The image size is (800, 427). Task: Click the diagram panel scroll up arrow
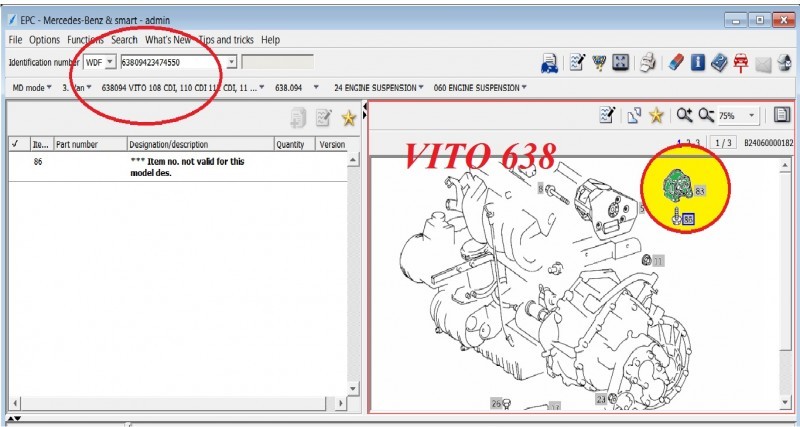pos(786,166)
